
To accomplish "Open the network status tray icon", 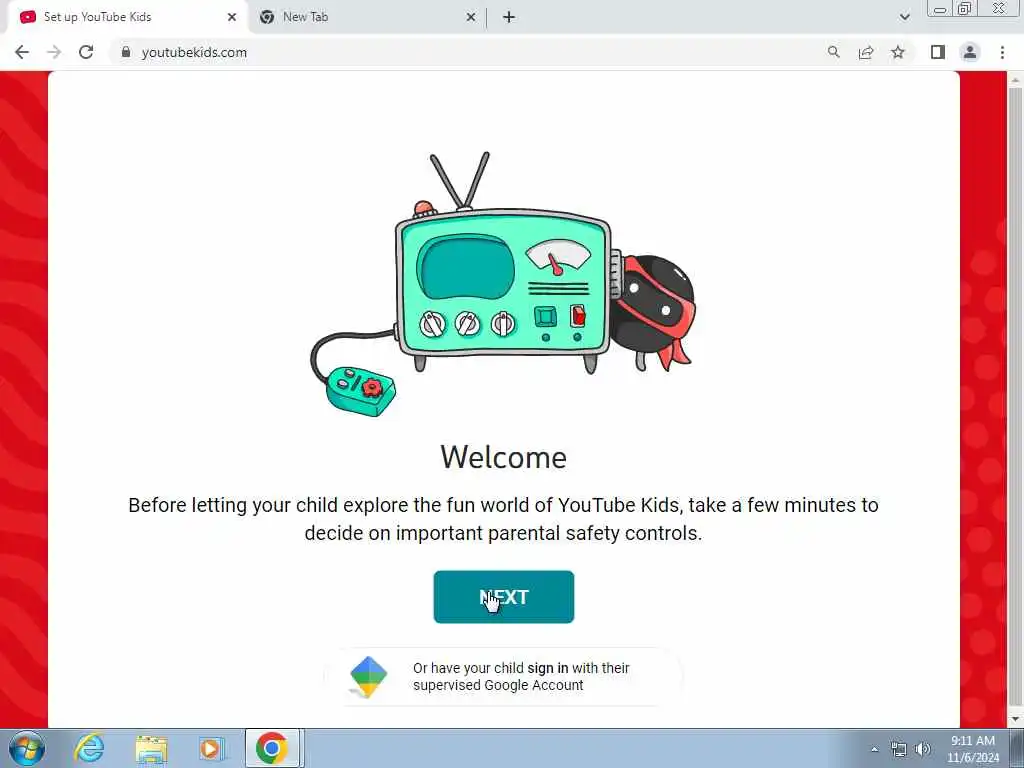I will (x=899, y=749).
